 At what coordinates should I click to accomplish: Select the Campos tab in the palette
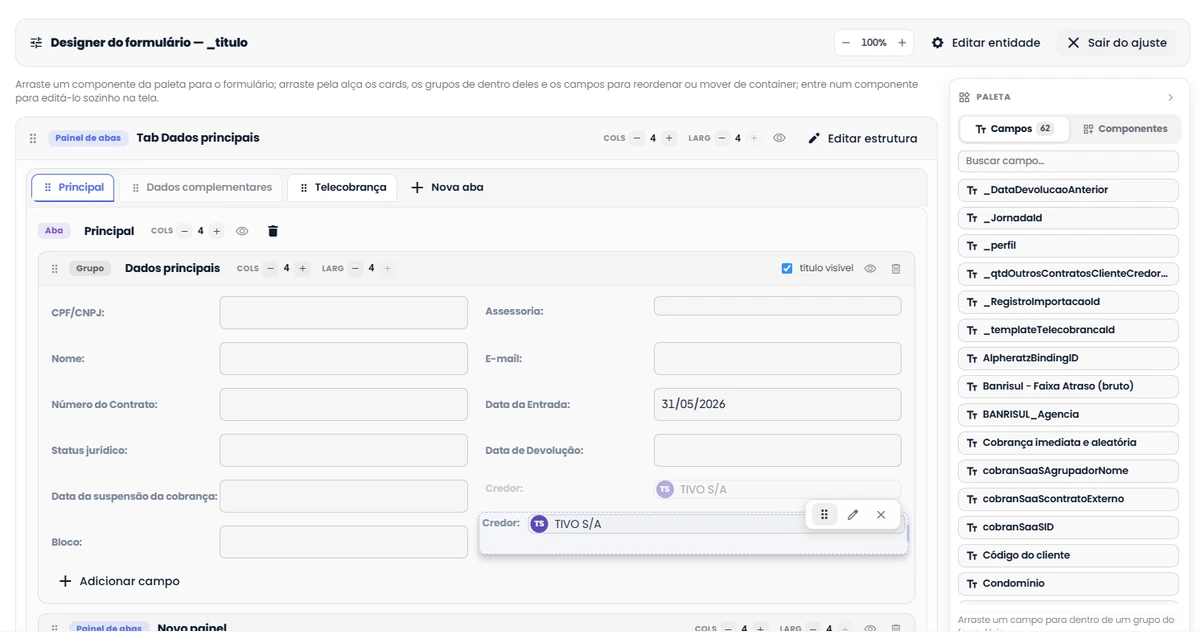coord(1014,129)
